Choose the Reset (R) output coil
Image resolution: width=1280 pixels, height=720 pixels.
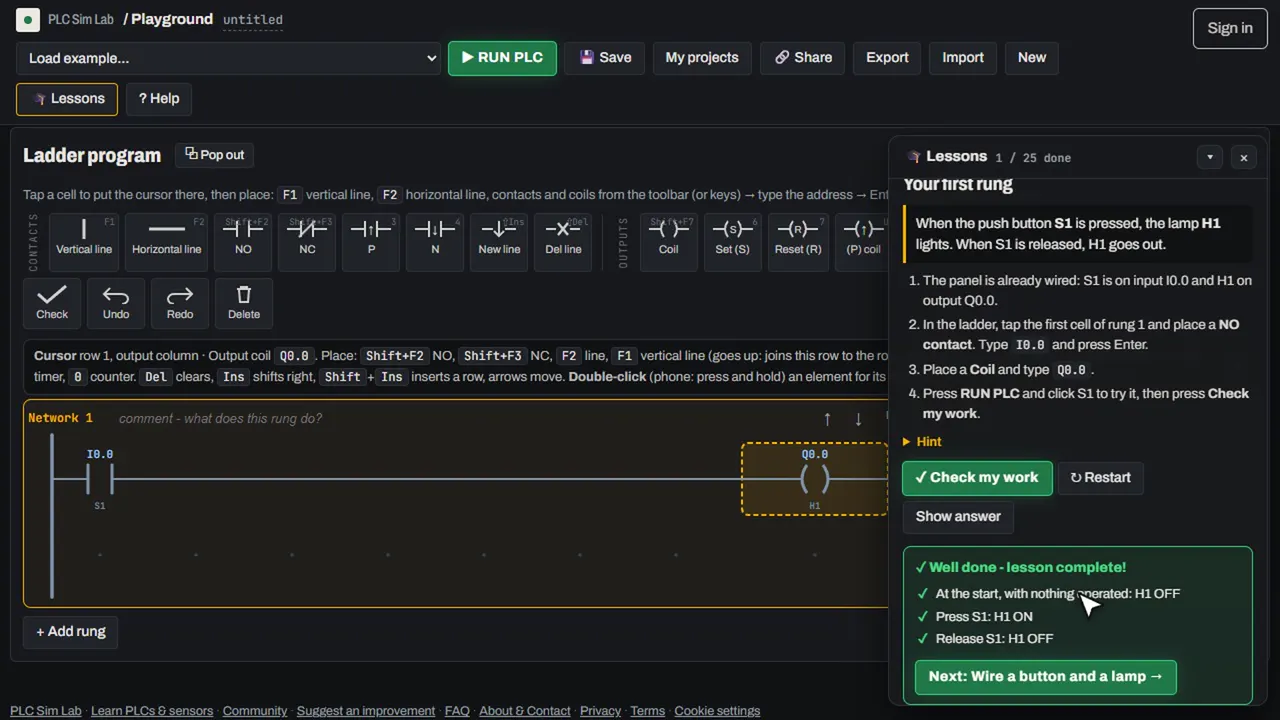click(798, 242)
